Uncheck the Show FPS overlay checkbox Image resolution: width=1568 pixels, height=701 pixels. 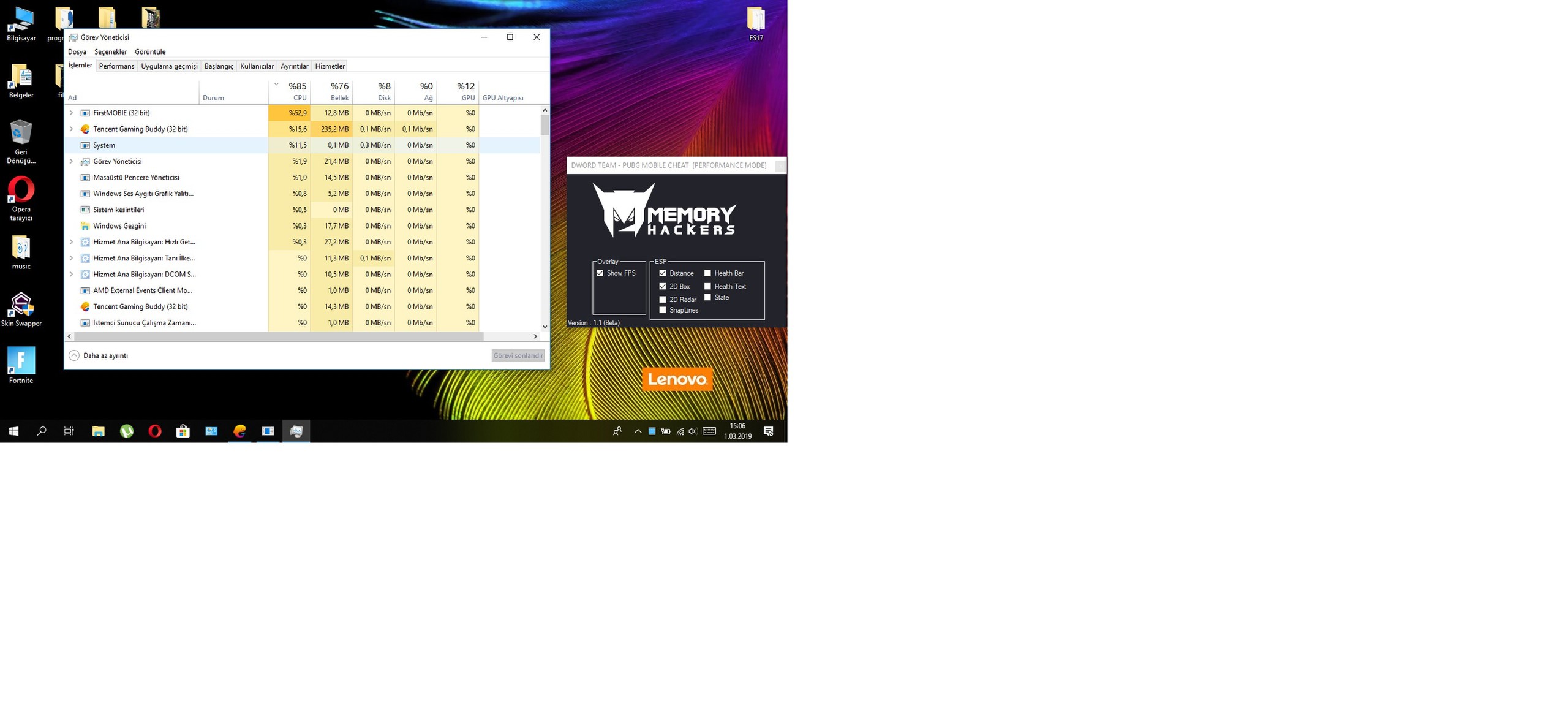[x=600, y=273]
